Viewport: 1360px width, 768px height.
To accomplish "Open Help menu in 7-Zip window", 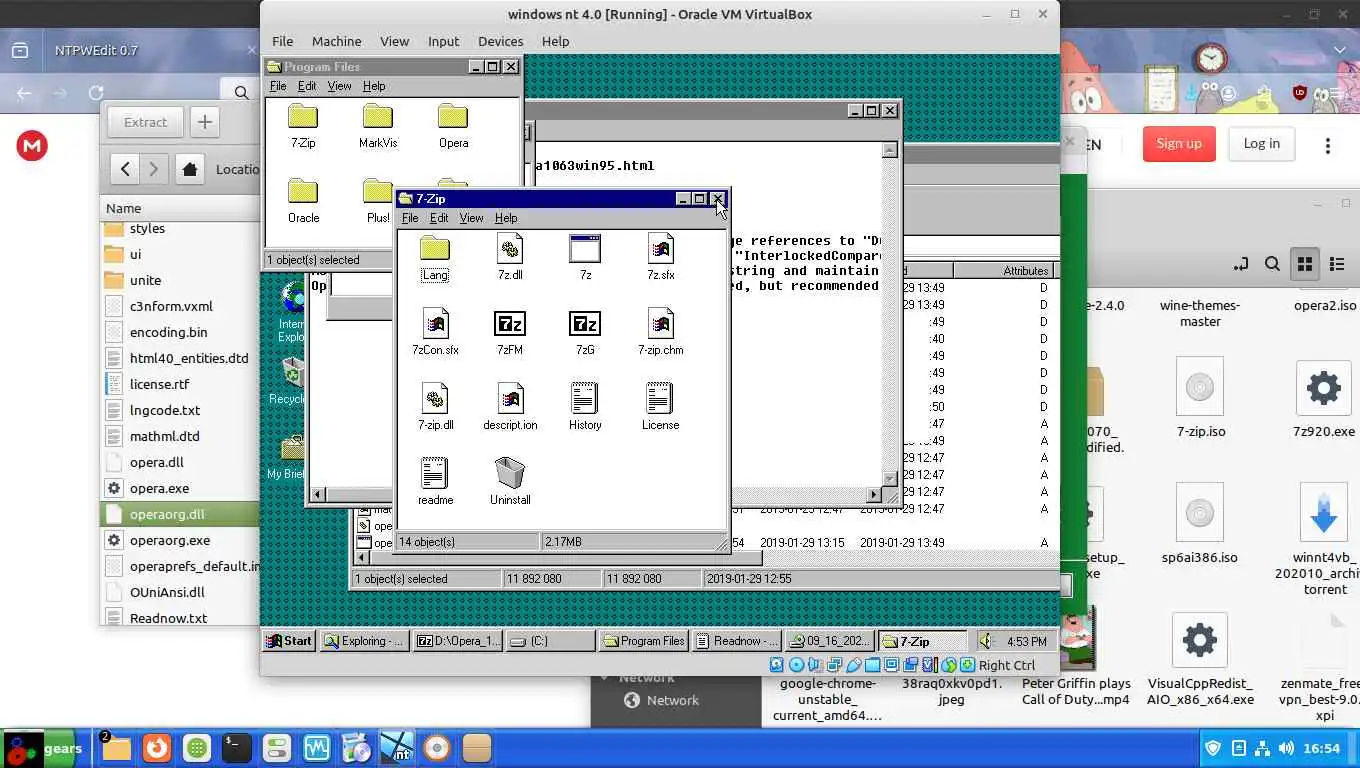I will 506,218.
